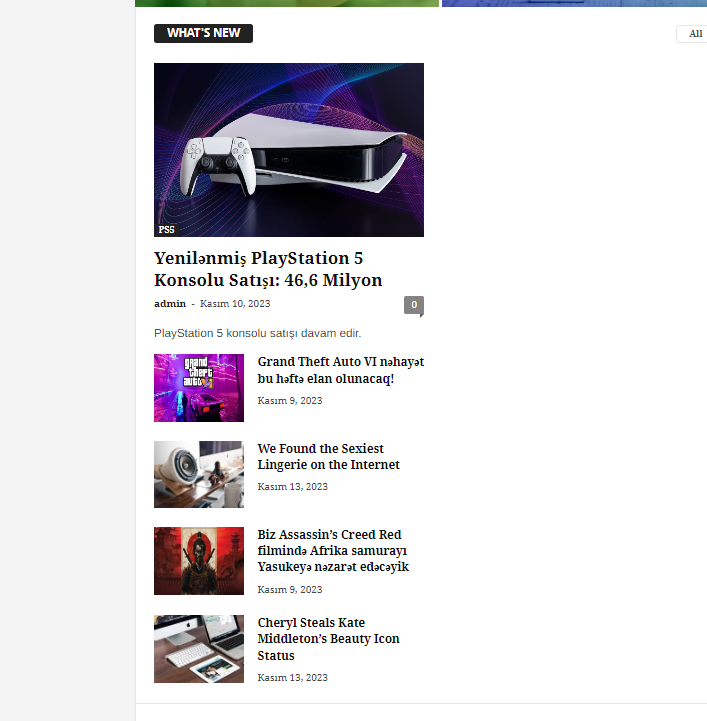Open the admin author link
Image resolution: width=707 pixels, height=721 pixels.
pyautogui.click(x=170, y=303)
